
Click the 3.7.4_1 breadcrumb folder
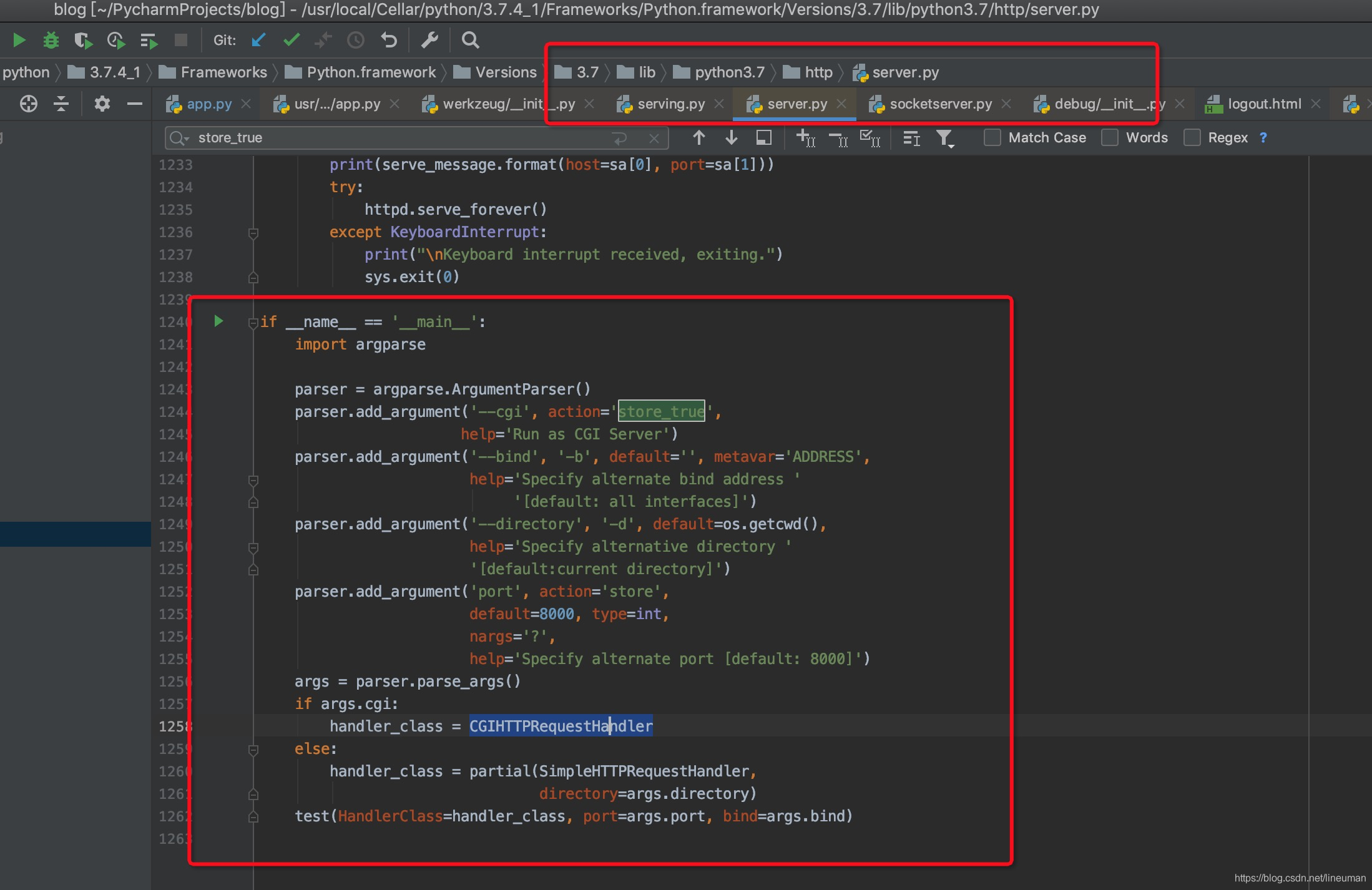(x=104, y=72)
